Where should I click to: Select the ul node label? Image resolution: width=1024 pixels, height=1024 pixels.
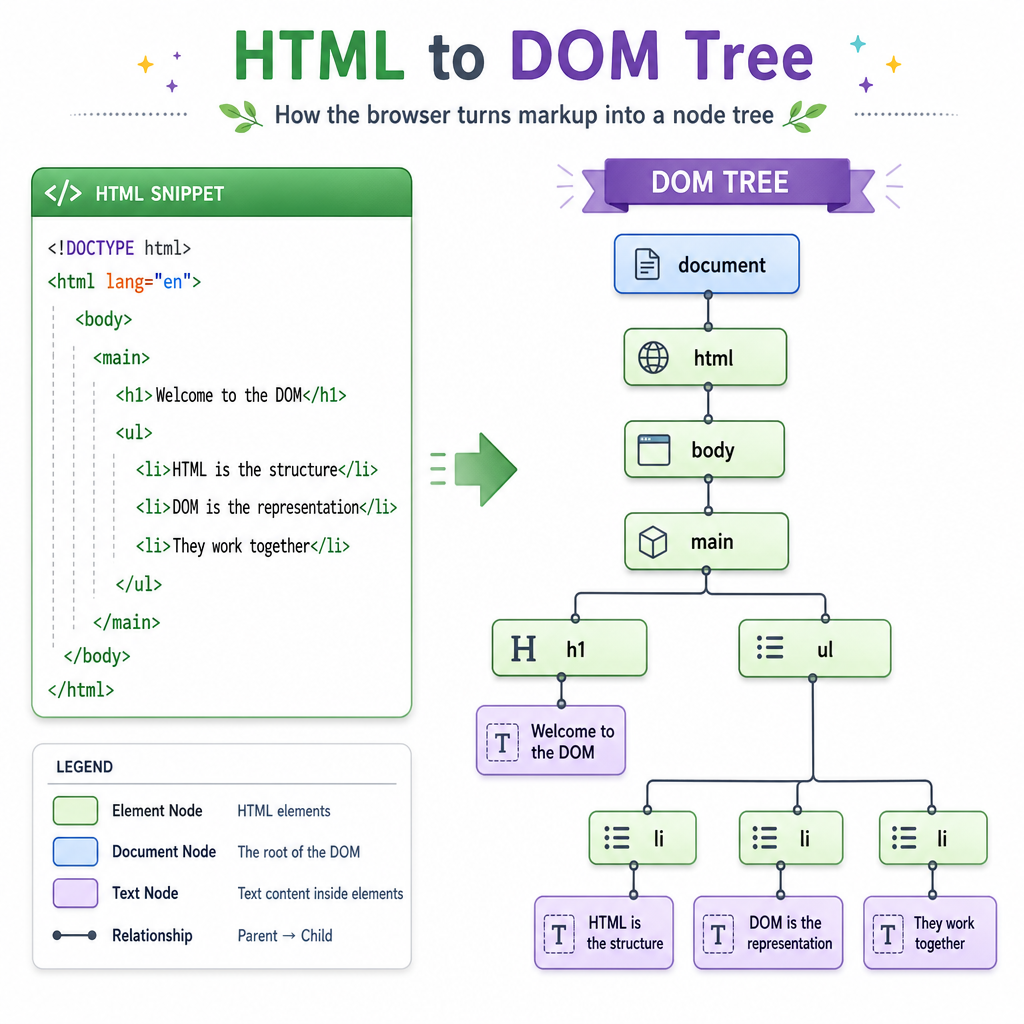[825, 649]
